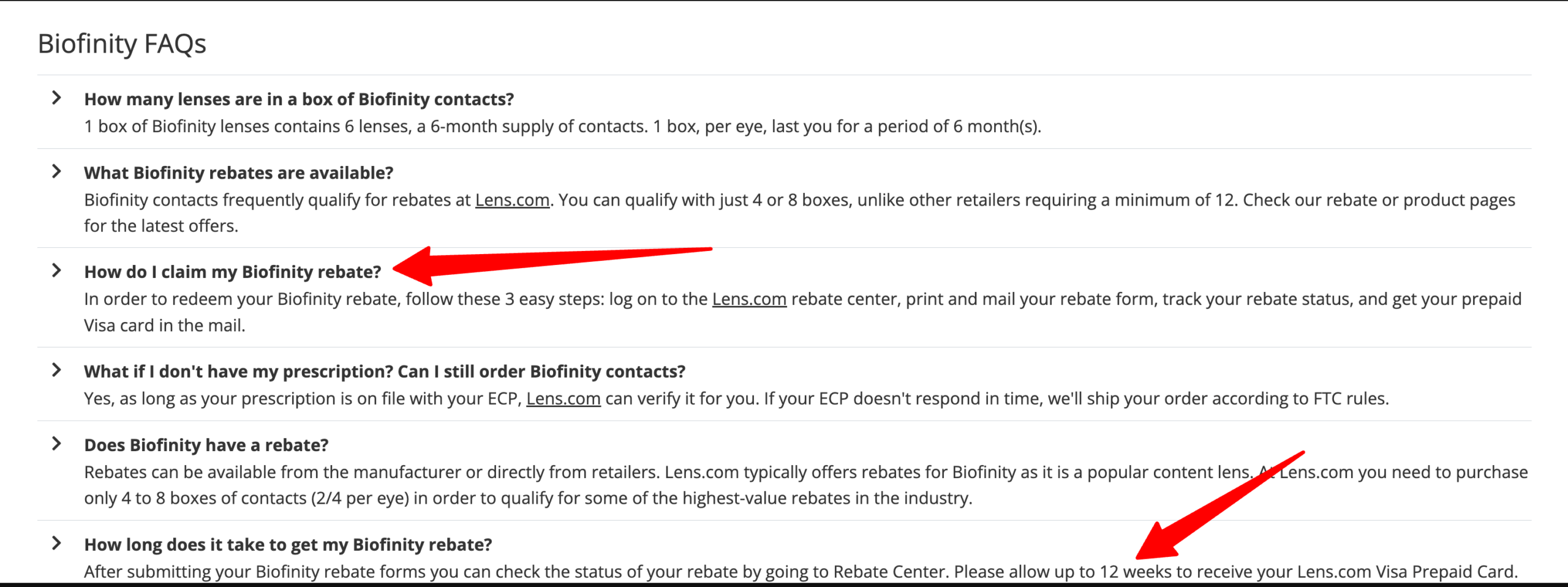Click the "Biofinity FAQs" section heading
Screen dimensions: 1568x587
click(122, 44)
